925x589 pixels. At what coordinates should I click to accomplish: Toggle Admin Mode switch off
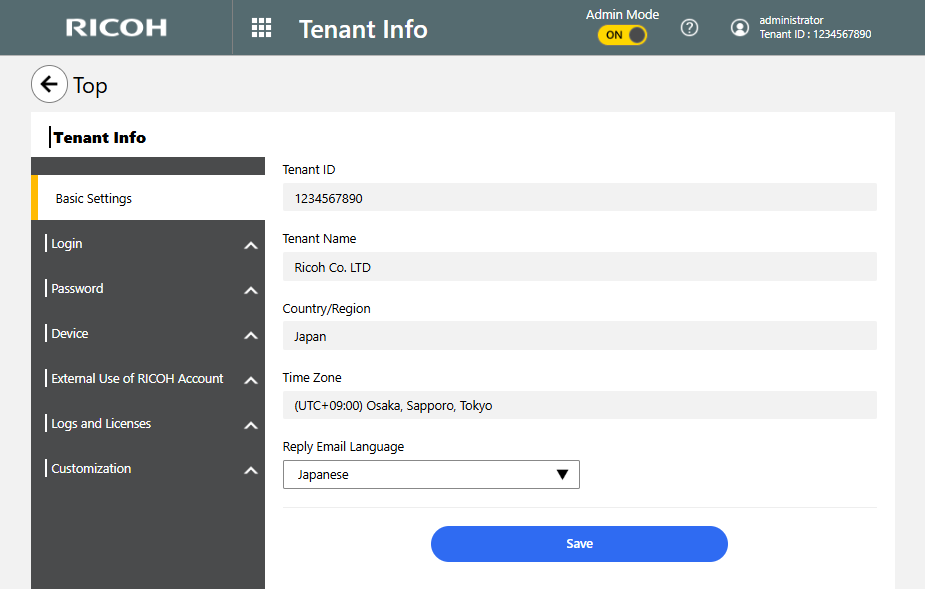click(x=622, y=35)
